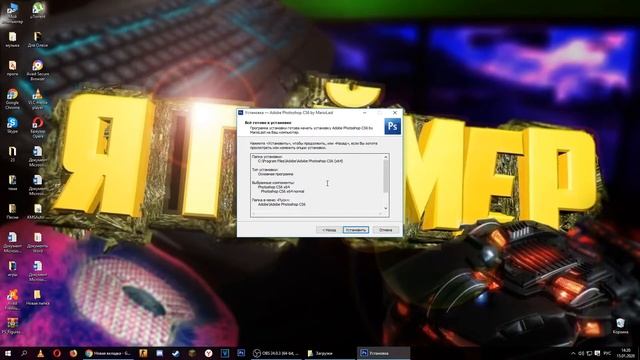The width and height of the screenshot is (640, 360).
Task: Select the "Для Олеси" desktop icon
Action: [x=38, y=40]
